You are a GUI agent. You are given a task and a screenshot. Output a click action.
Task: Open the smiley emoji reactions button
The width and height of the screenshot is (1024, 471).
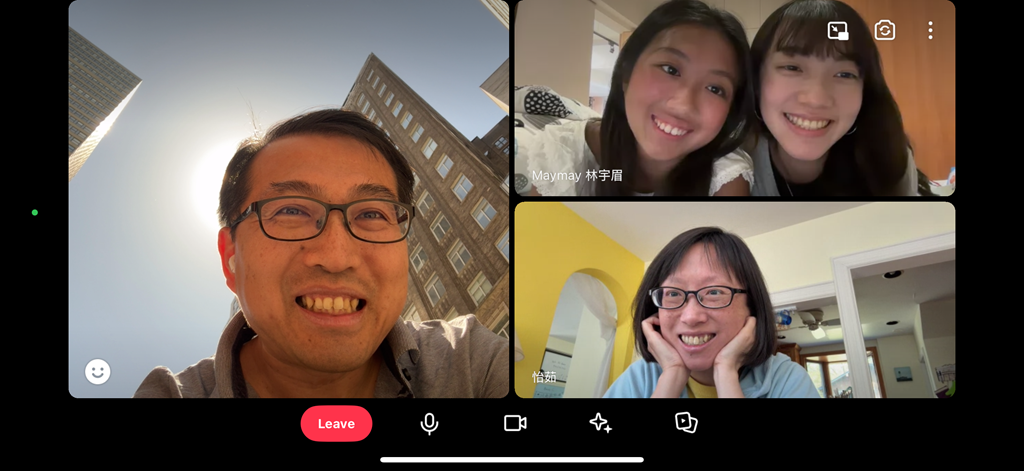click(x=98, y=372)
